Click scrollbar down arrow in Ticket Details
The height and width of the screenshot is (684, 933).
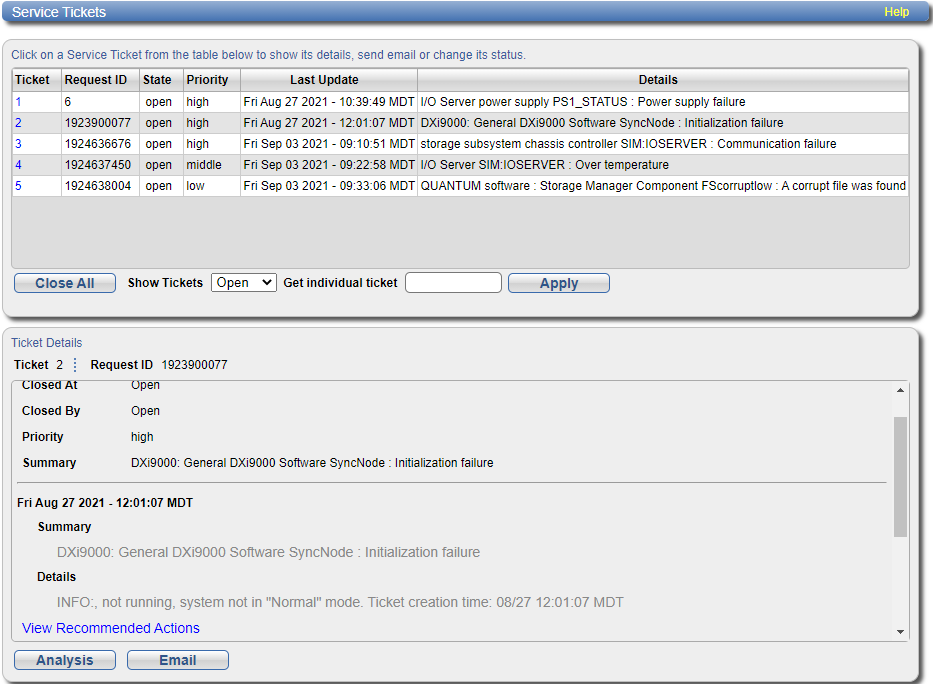(x=900, y=632)
